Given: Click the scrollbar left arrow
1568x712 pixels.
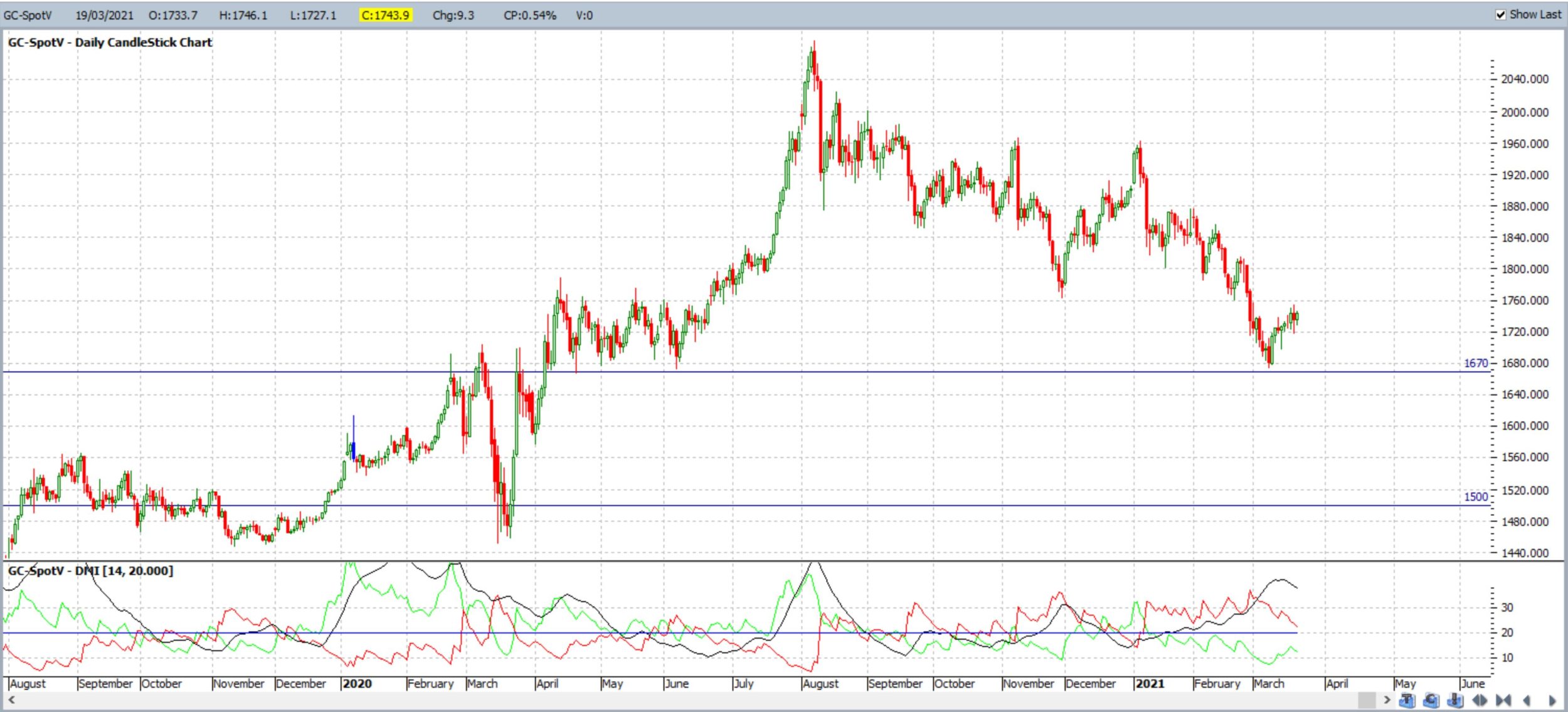Looking at the screenshot, I should (11, 699).
